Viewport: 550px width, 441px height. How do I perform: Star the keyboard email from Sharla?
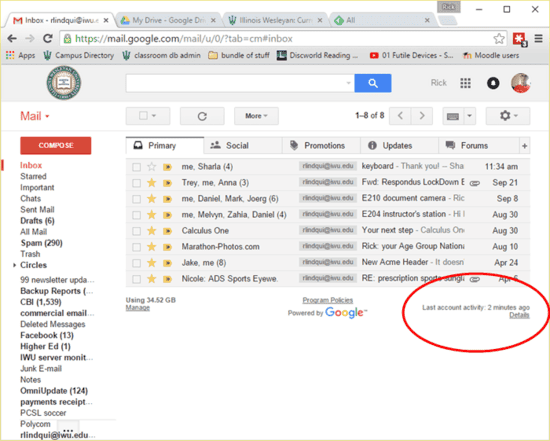coord(152,167)
